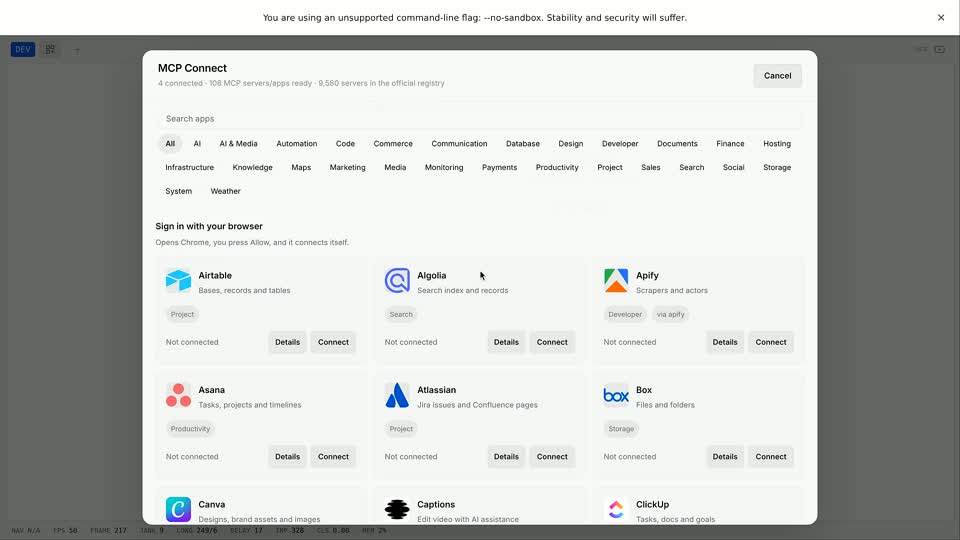
Task: Click the Productivity tag on Asana card
Action: [x=190, y=429]
